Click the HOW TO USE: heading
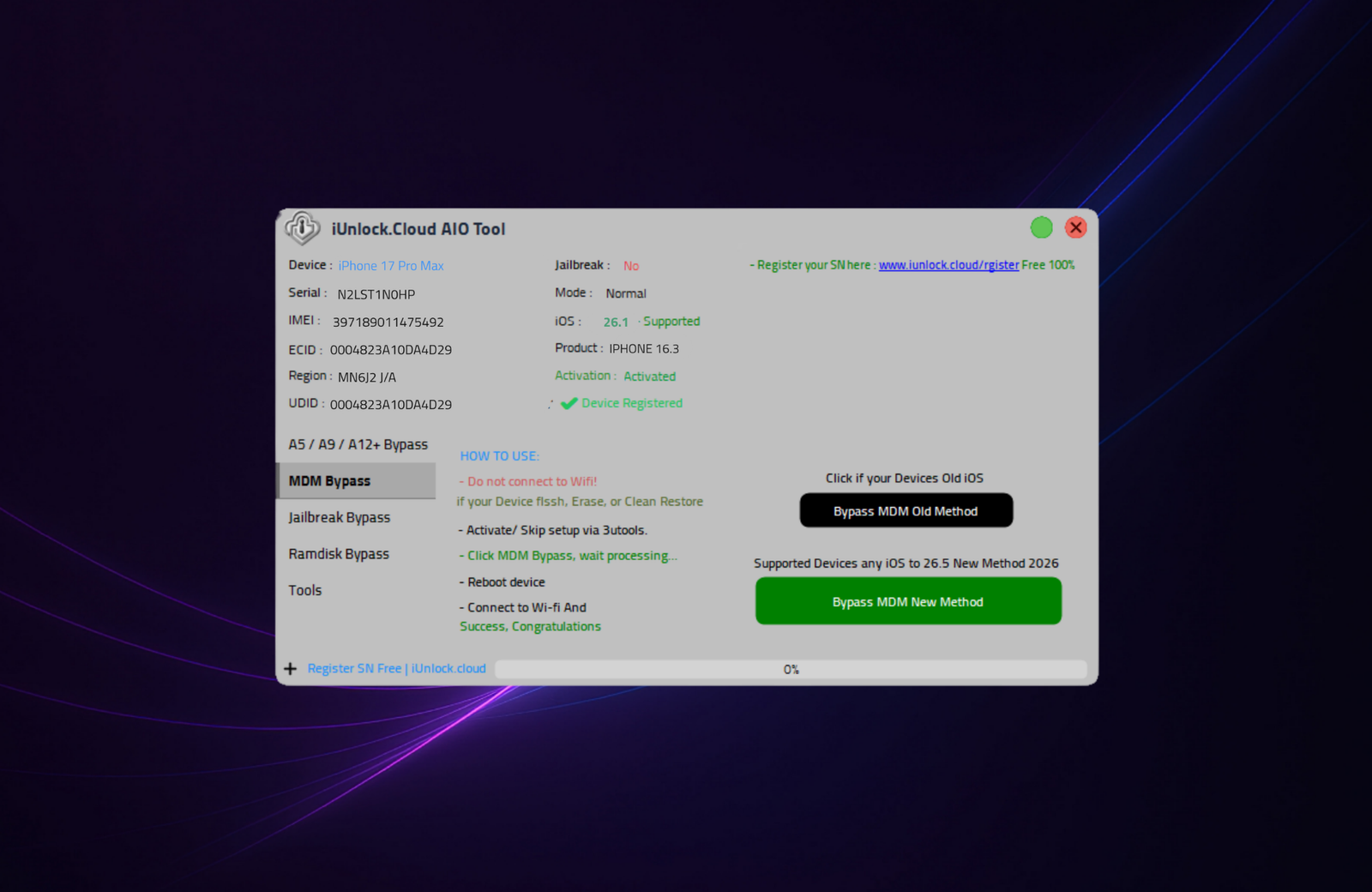 pyautogui.click(x=500, y=456)
